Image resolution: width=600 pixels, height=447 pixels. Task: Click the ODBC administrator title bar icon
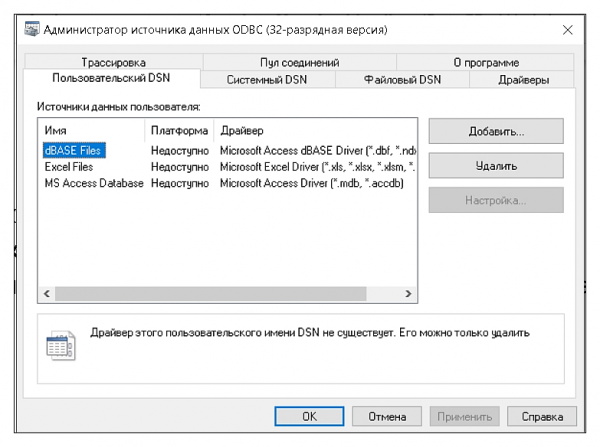32,29
